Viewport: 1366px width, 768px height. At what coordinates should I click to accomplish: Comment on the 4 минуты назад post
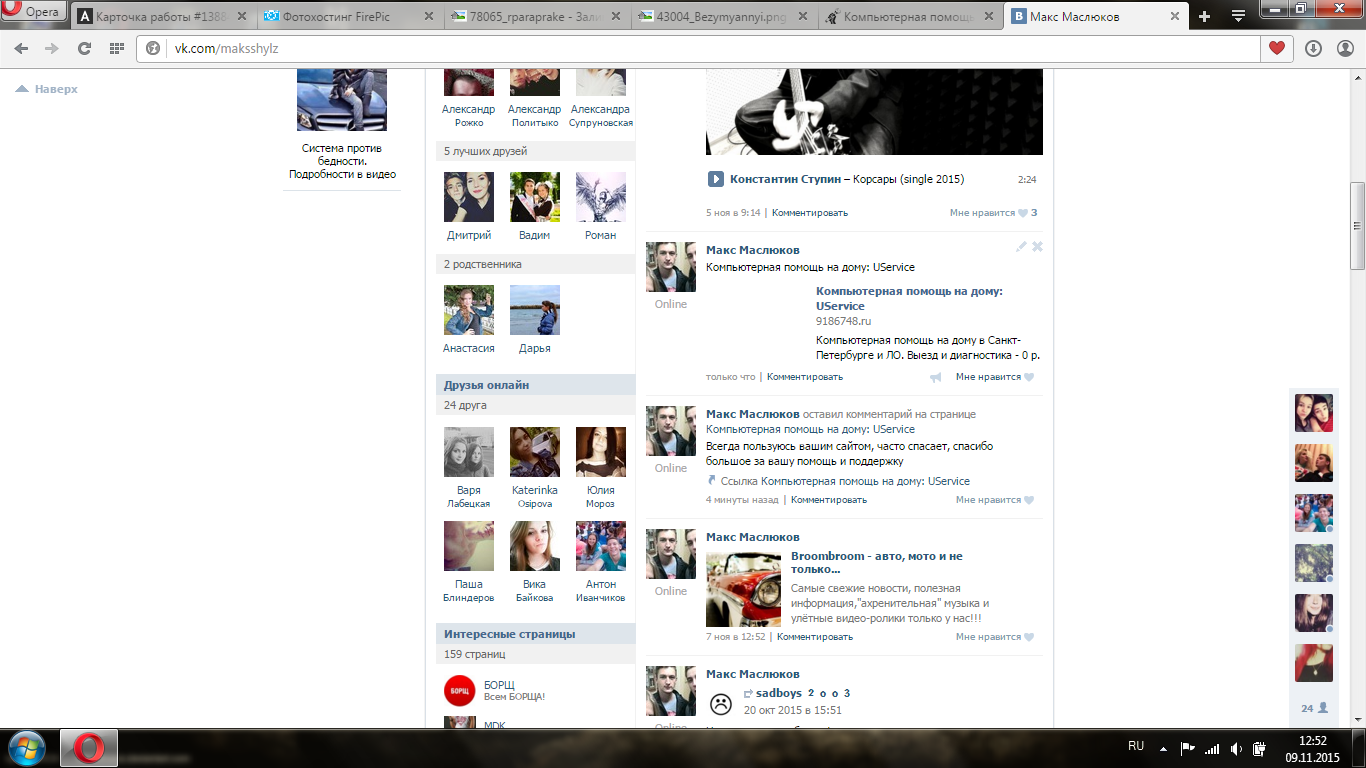point(829,500)
